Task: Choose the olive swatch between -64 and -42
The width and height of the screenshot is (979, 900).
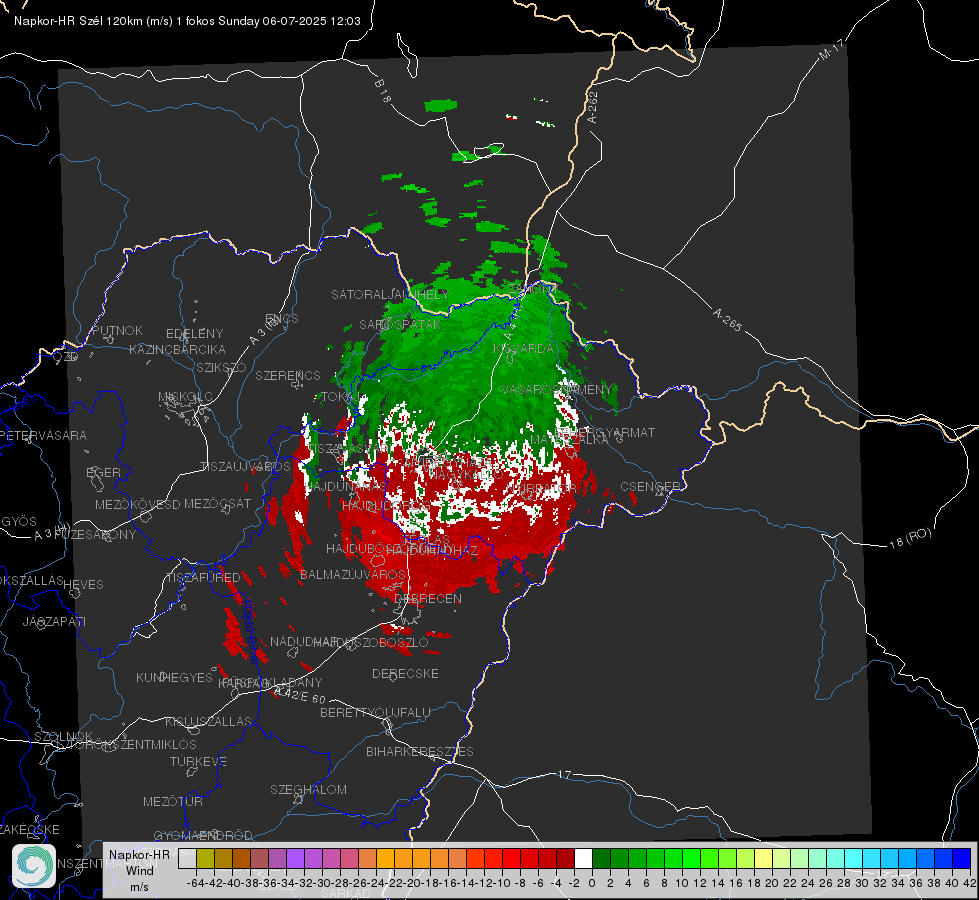Action: (205, 859)
